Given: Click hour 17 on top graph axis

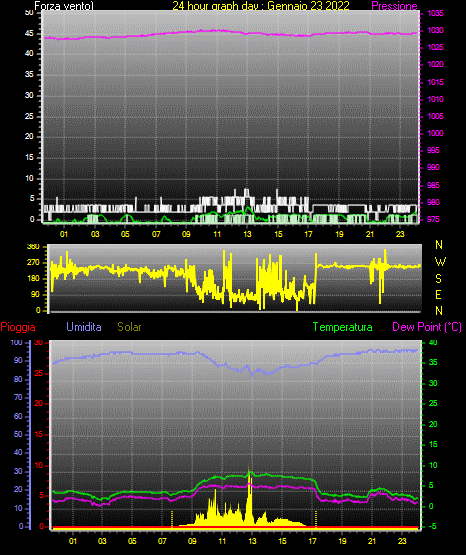Looking at the screenshot, I should pos(309,234).
